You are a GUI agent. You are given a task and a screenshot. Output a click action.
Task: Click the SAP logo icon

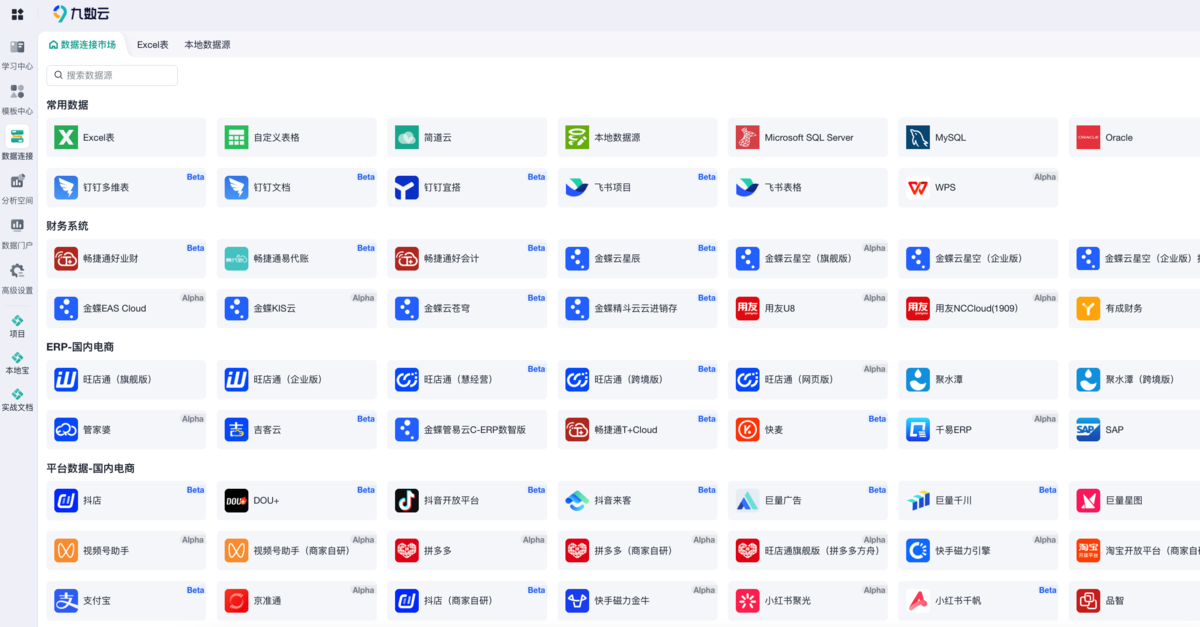click(1088, 430)
